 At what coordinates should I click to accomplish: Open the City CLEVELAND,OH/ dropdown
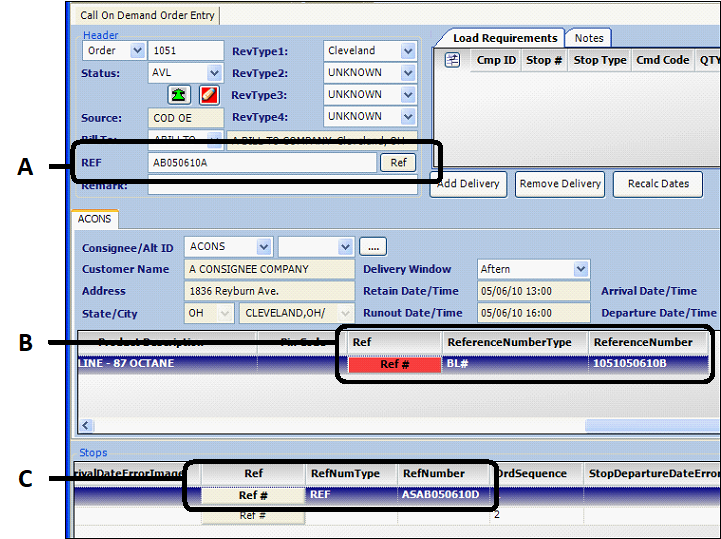[345, 313]
